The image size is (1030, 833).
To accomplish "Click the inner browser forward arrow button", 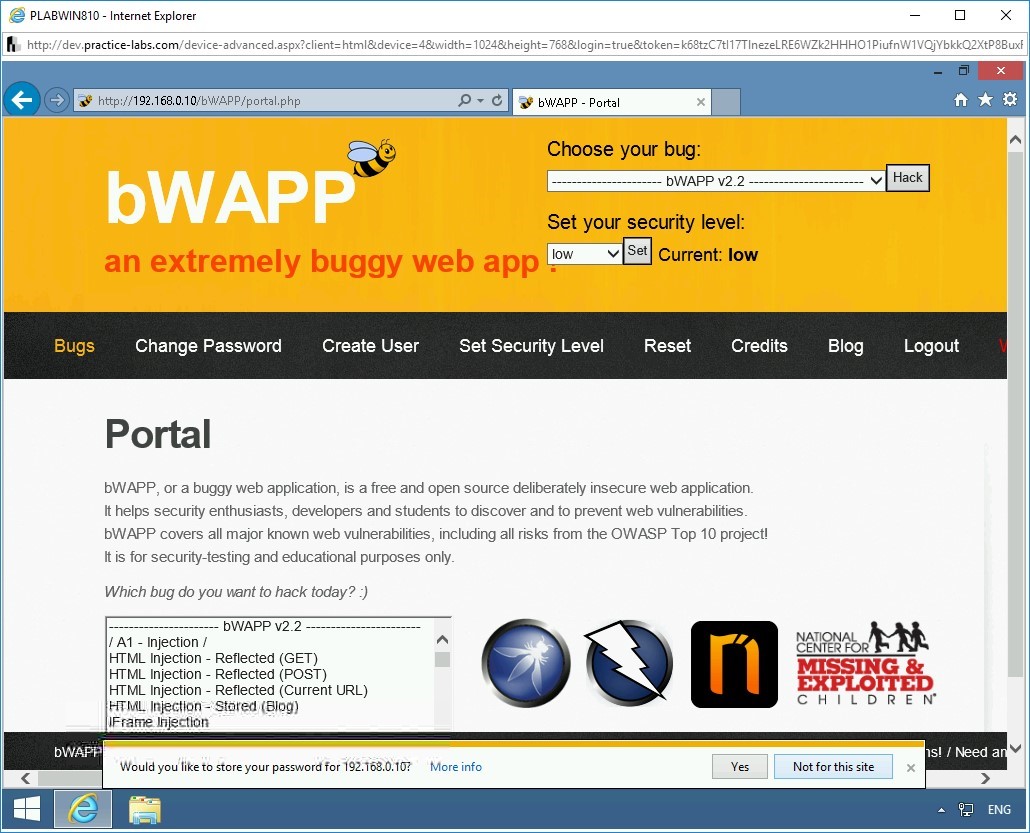I will point(57,101).
